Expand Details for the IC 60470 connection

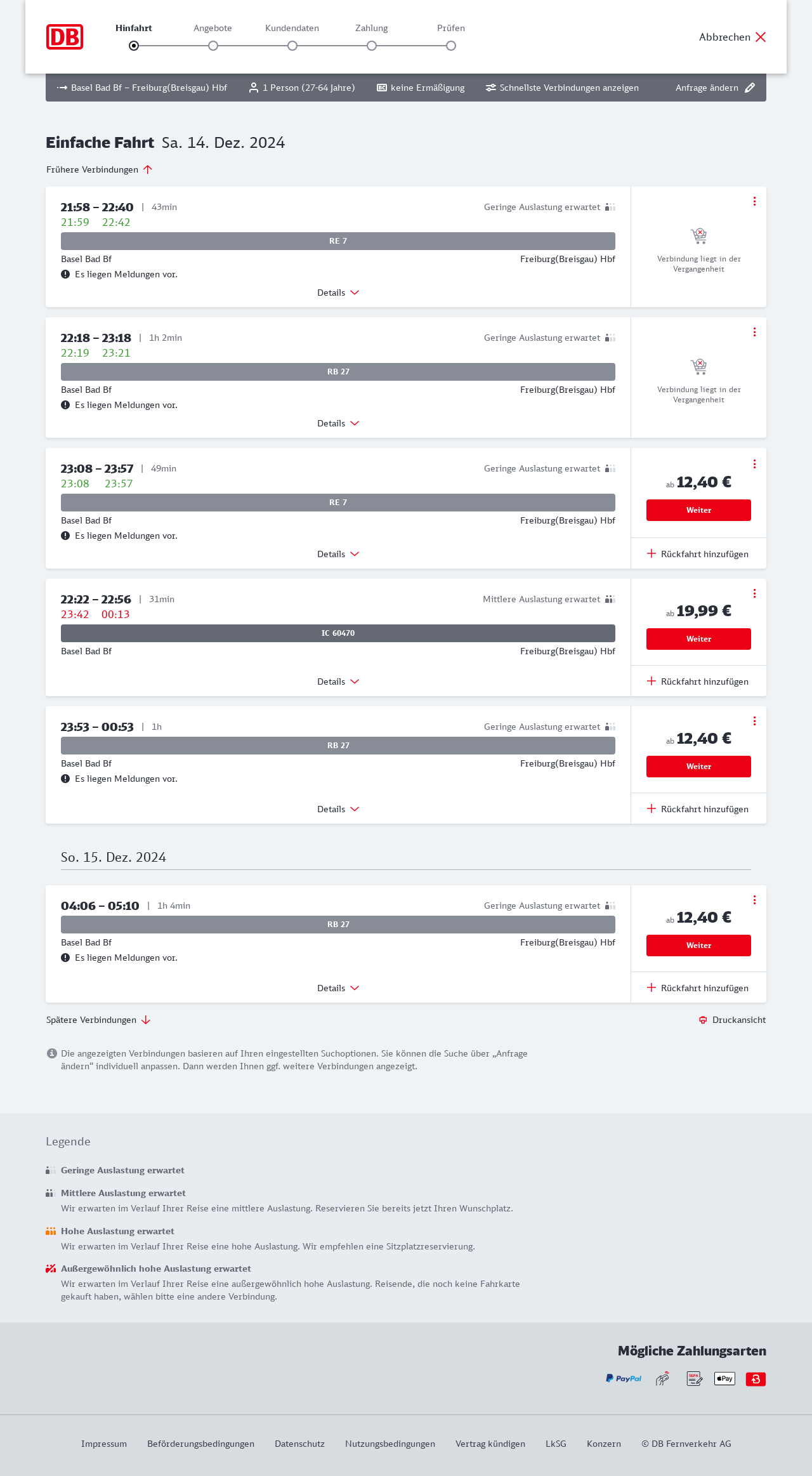coord(338,682)
